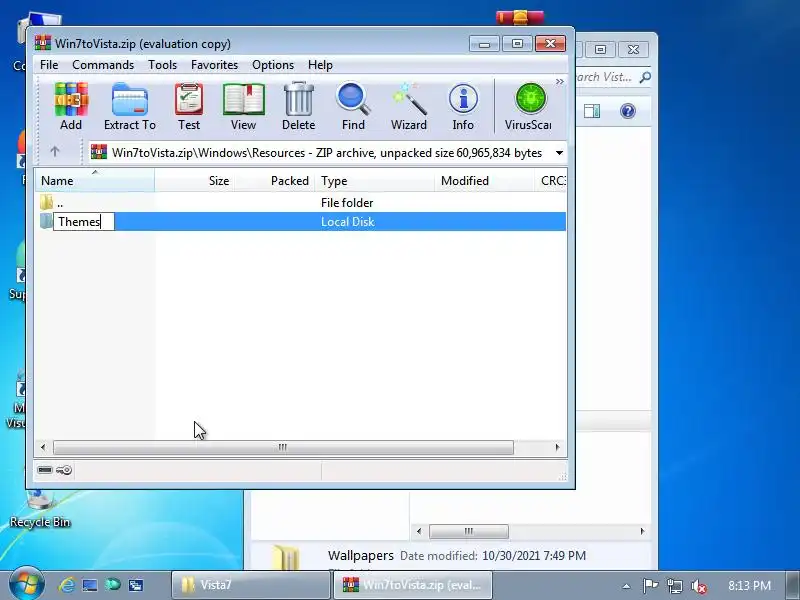Open the File menu
The image size is (800, 600).
(49, 65)
